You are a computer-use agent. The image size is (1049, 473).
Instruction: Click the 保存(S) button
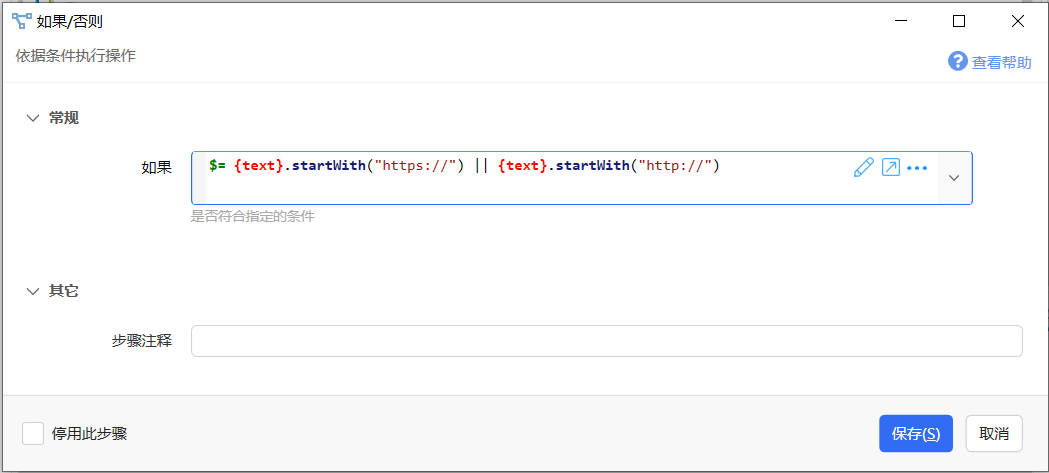click(x=916, y=434)
